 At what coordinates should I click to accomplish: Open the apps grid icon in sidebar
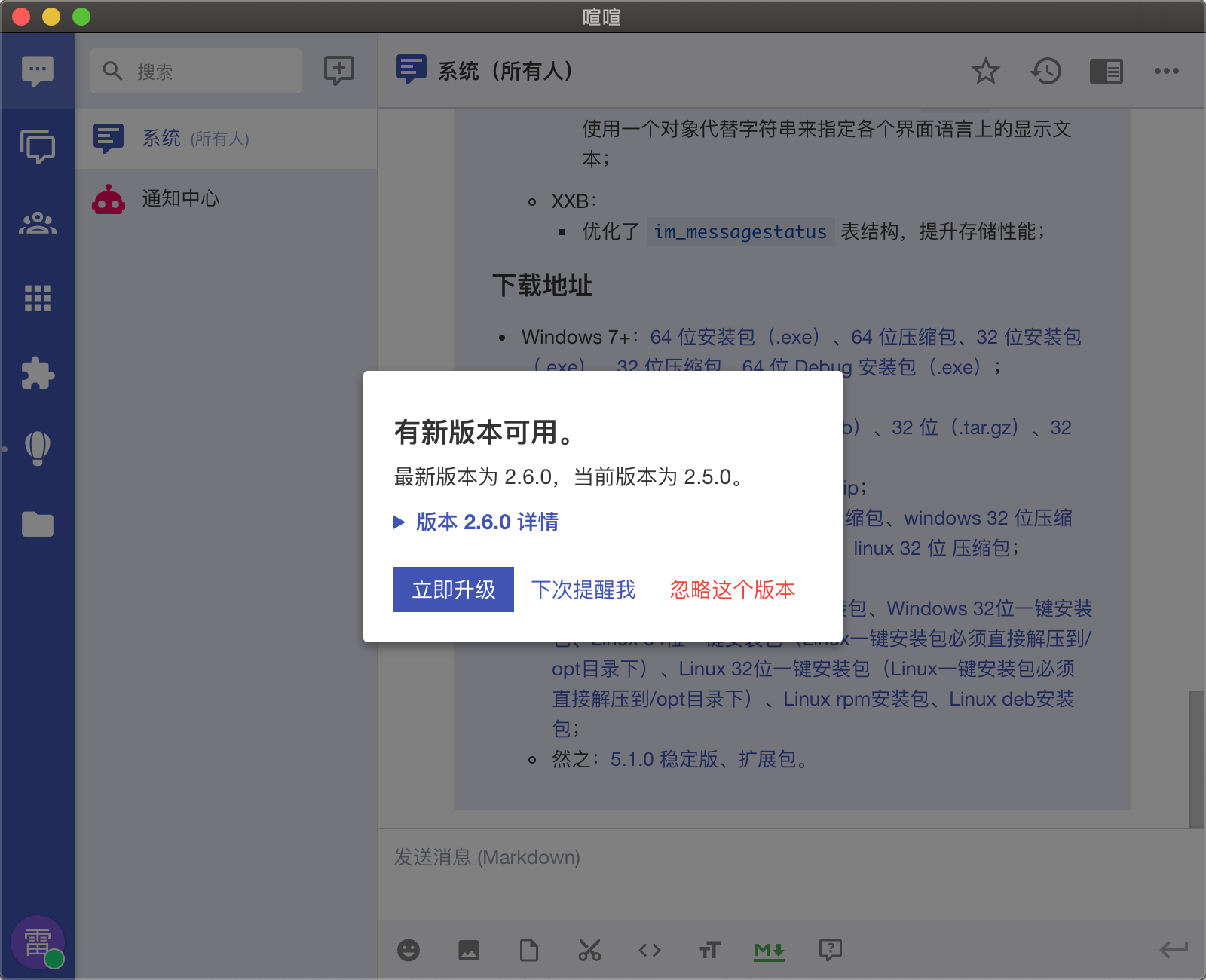coord(38,299)
